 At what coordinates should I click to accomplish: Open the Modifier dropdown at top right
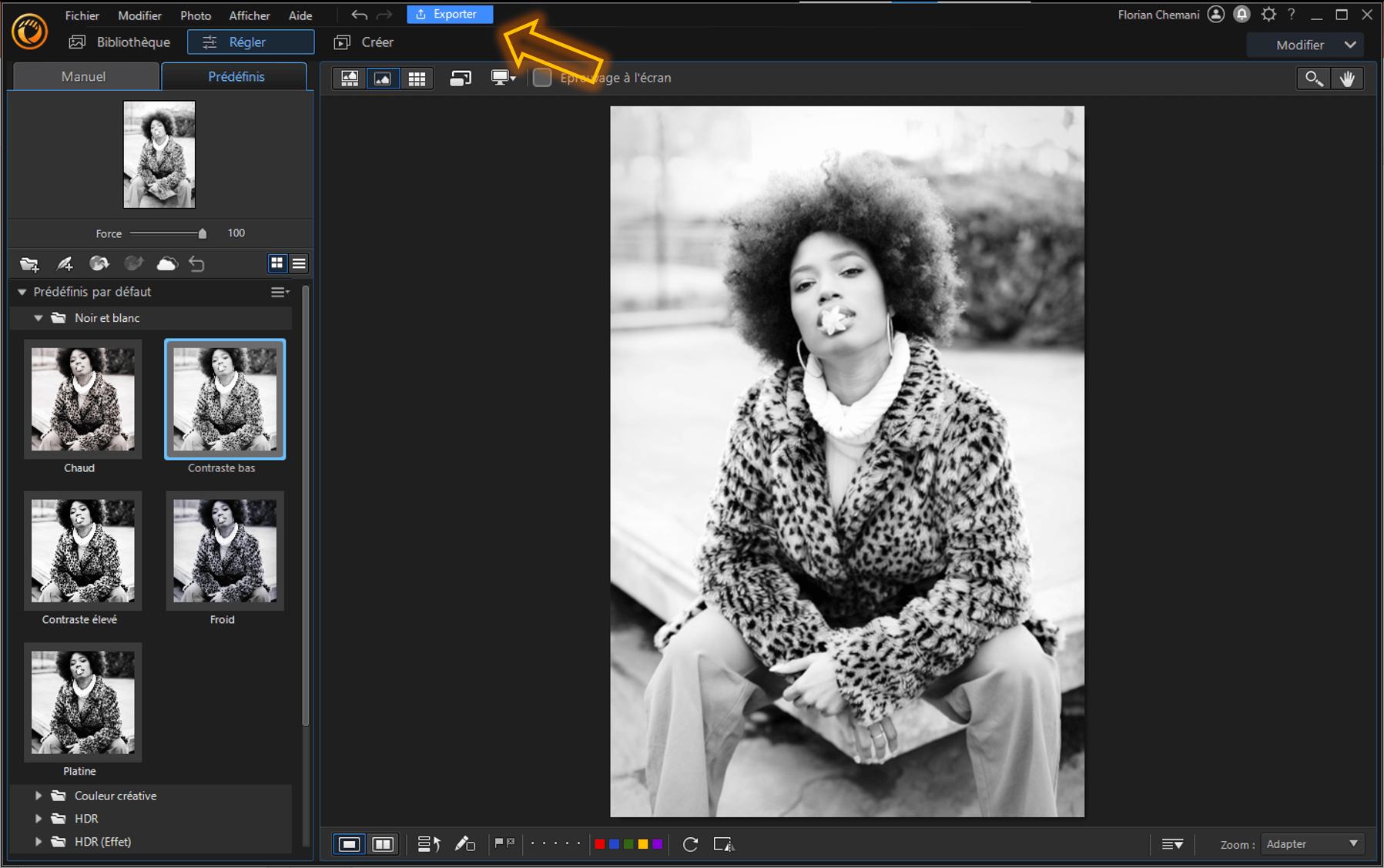[x=1305, y=45]
